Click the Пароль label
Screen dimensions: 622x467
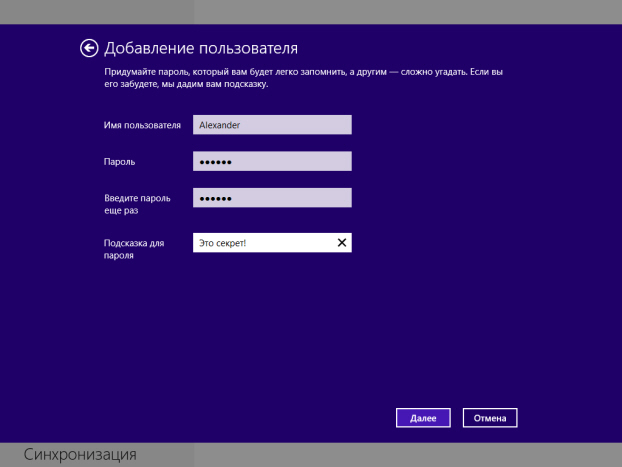click(119, 162)
